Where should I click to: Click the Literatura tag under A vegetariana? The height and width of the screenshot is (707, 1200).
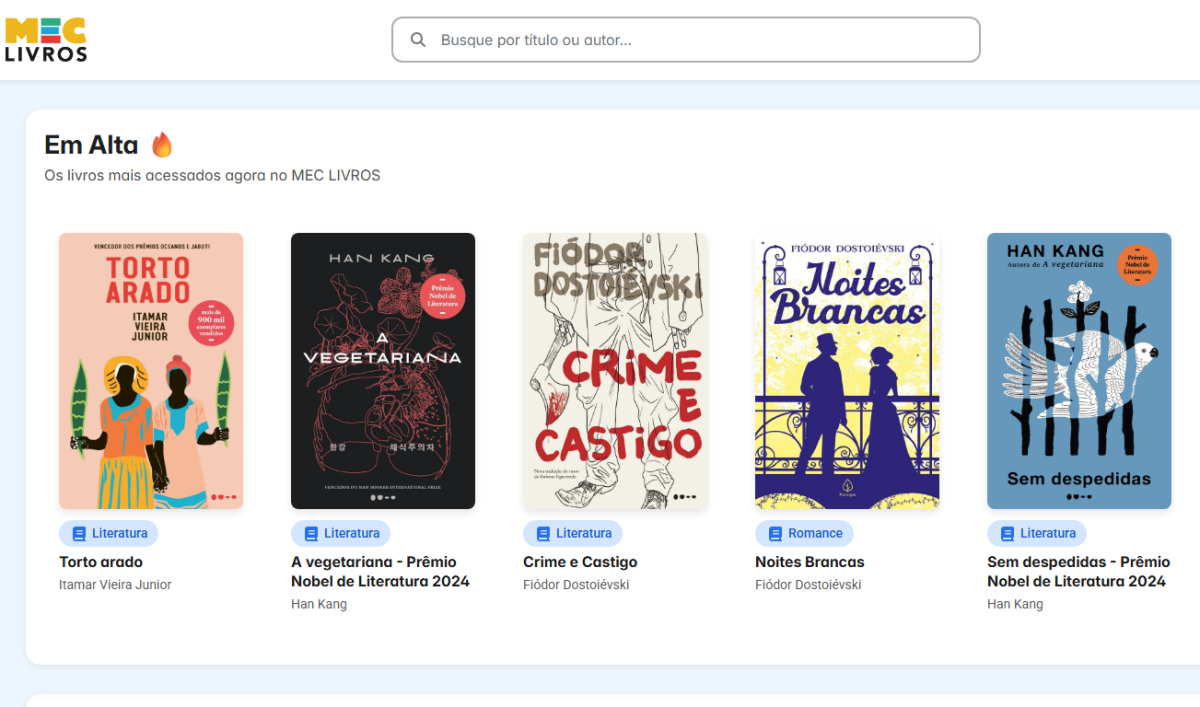coord(341,533)
